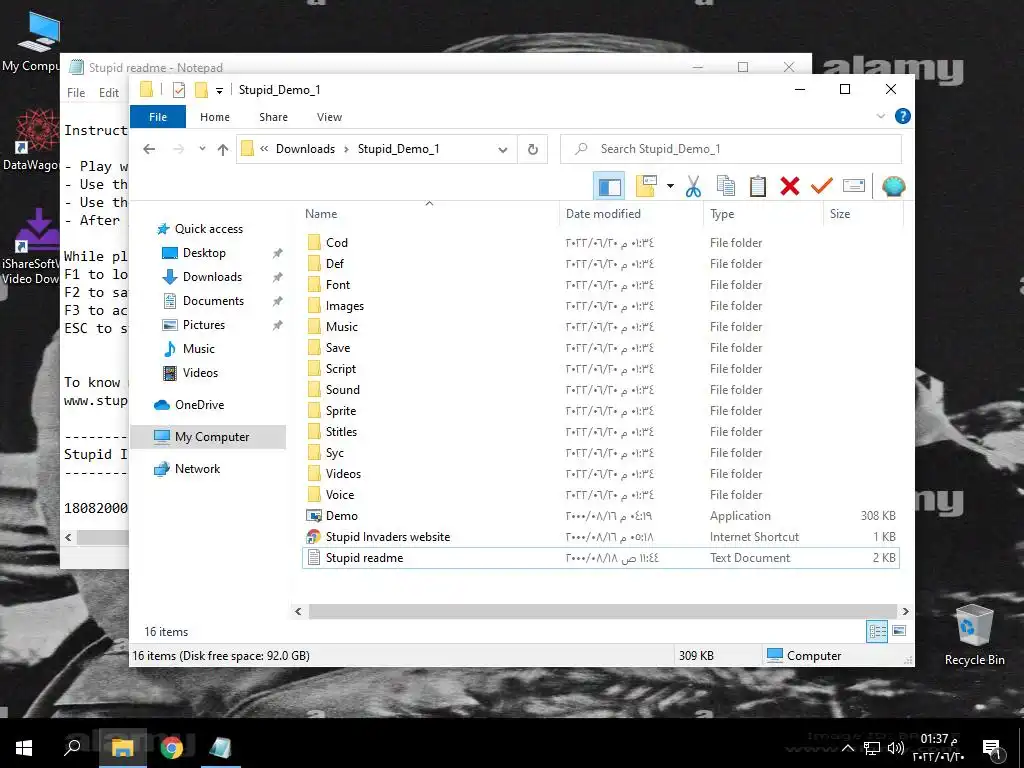Open the View ribbon tab
Image resolution: width=1024 pixels, height=768 pixels.
tap(329, 117)
